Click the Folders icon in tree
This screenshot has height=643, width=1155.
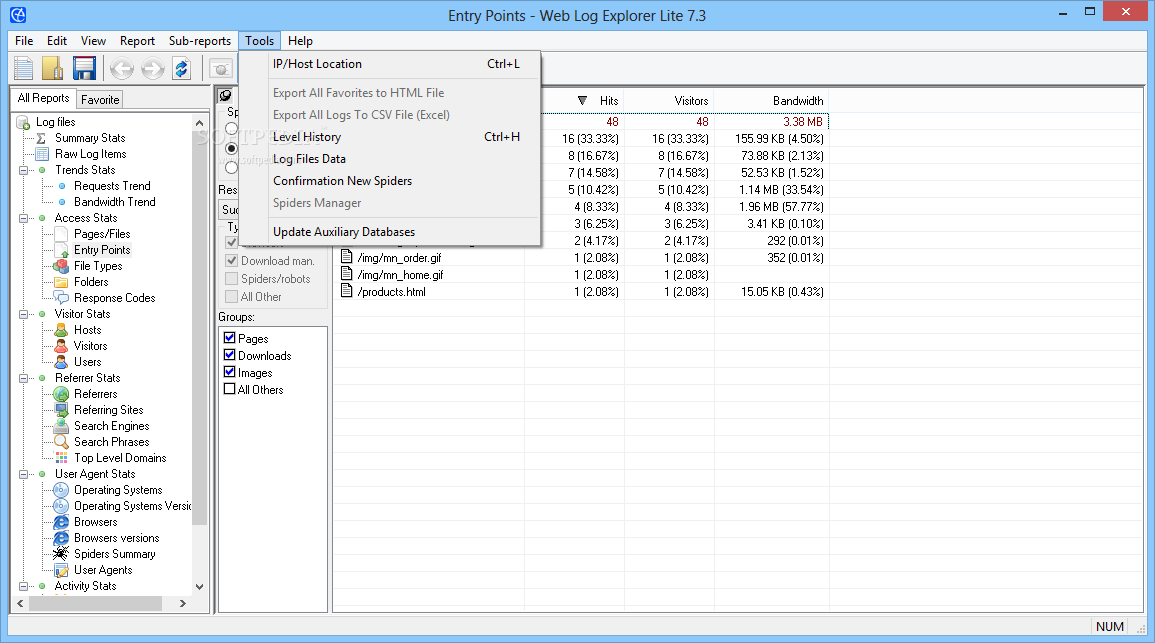point(62,282)
